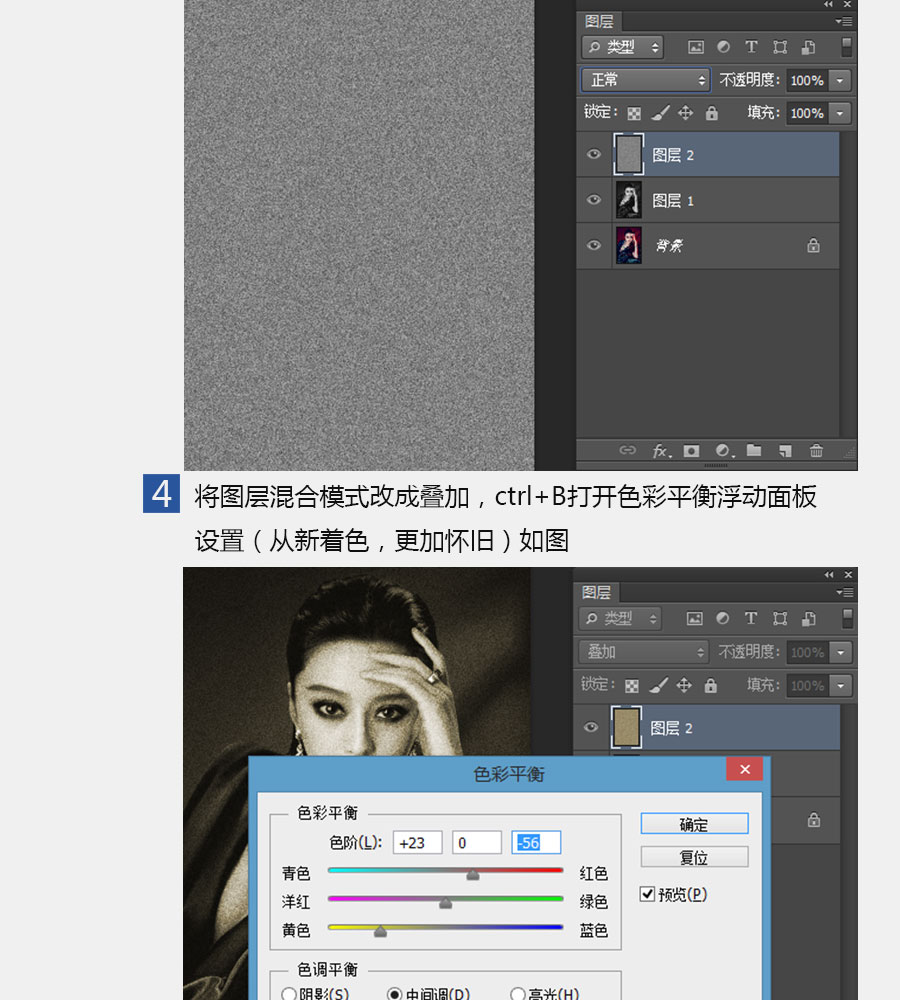This screenshot has width=900, height=1000.
Task: Toggle layer filtering switch in lower Layers panel
Action: click(846, 618)
